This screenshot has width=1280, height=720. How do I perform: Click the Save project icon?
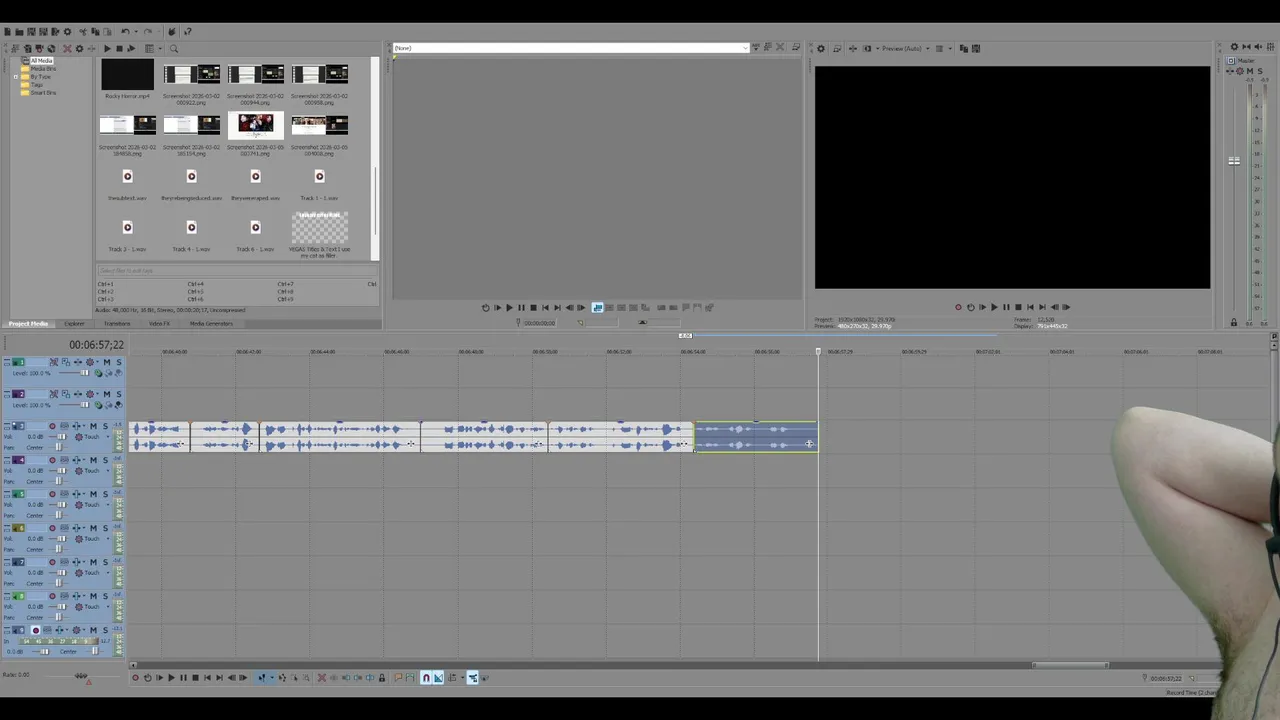click(x=31, y=32)
